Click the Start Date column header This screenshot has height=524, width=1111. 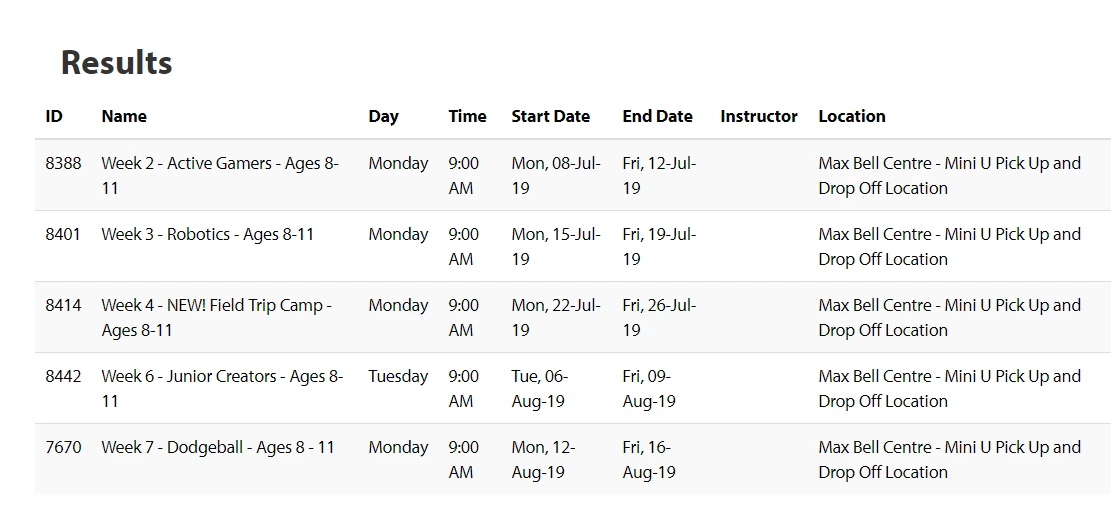(550, 116)
